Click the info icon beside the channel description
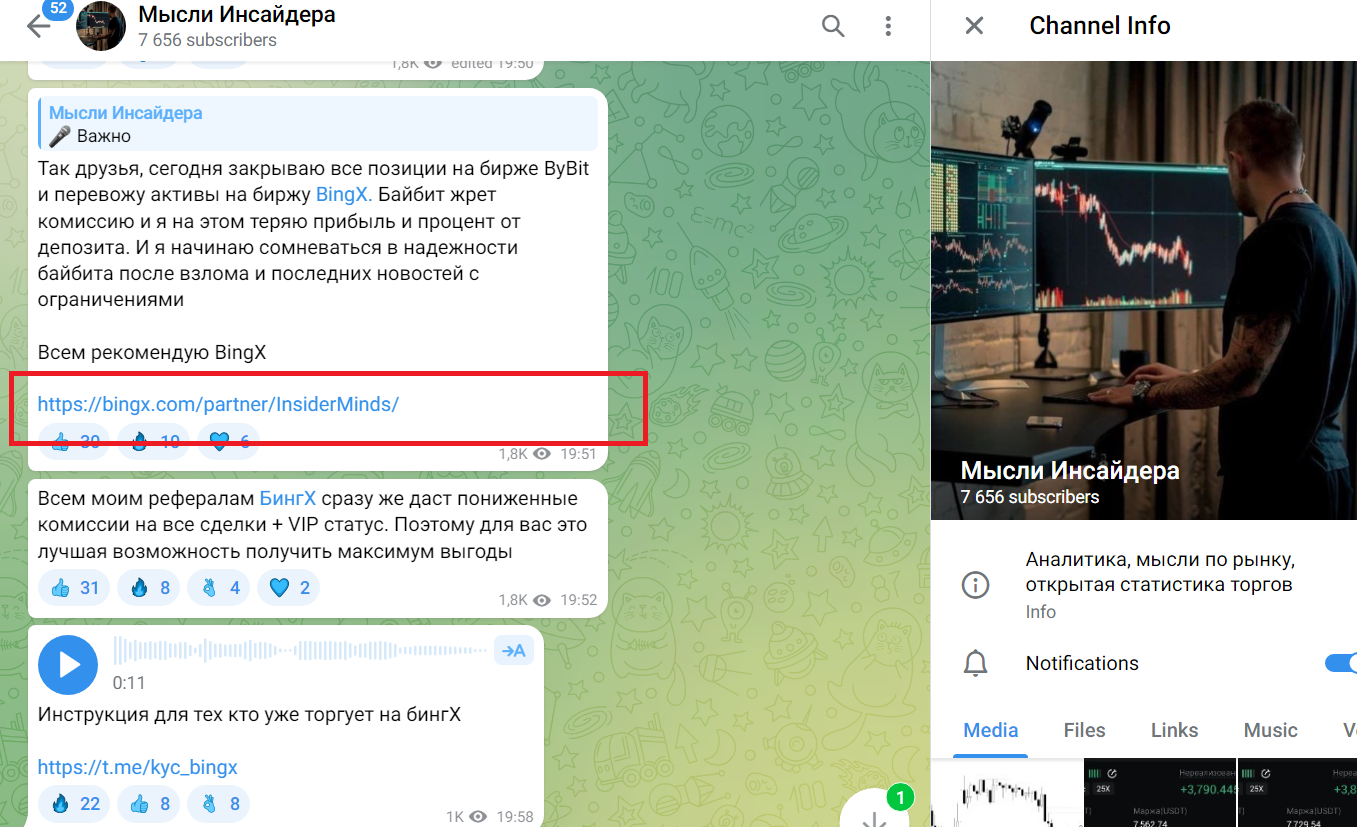1357x827 pixels. (x=975, y=585)
